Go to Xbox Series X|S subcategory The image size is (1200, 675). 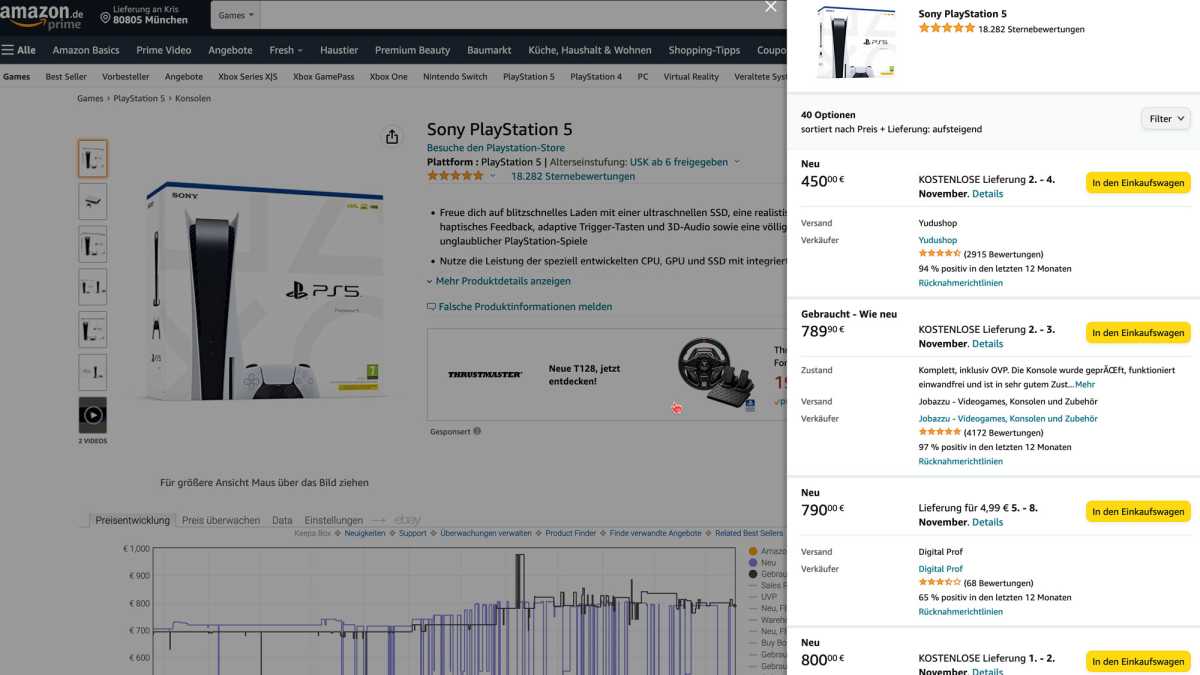click(x=247, y=76)
